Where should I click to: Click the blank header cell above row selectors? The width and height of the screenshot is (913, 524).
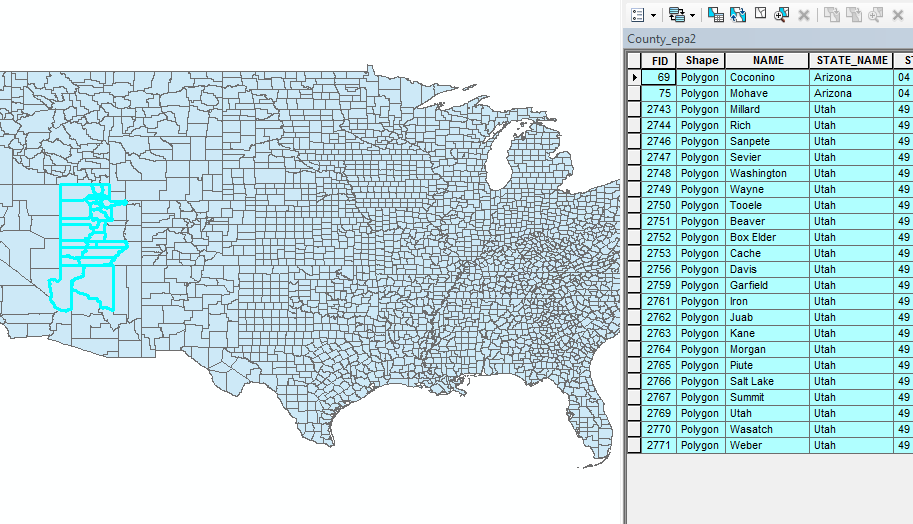tap(634, 61)
